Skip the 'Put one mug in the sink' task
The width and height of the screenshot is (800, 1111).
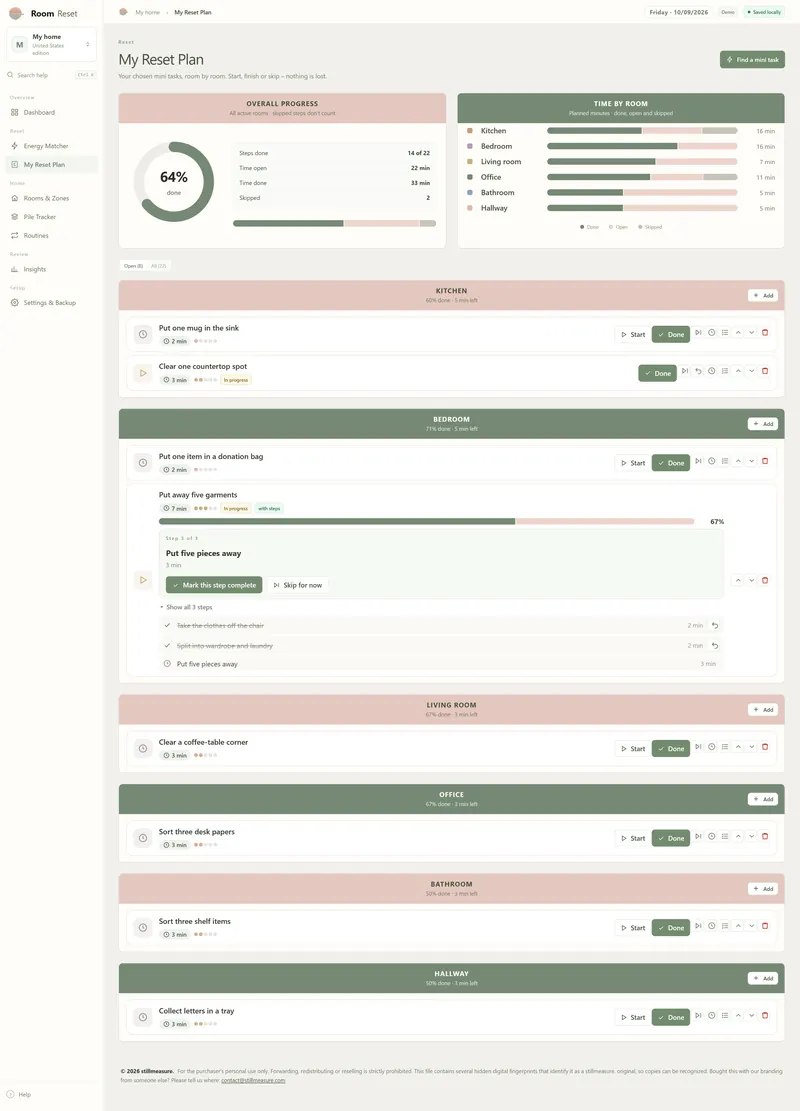click(698, 332)
